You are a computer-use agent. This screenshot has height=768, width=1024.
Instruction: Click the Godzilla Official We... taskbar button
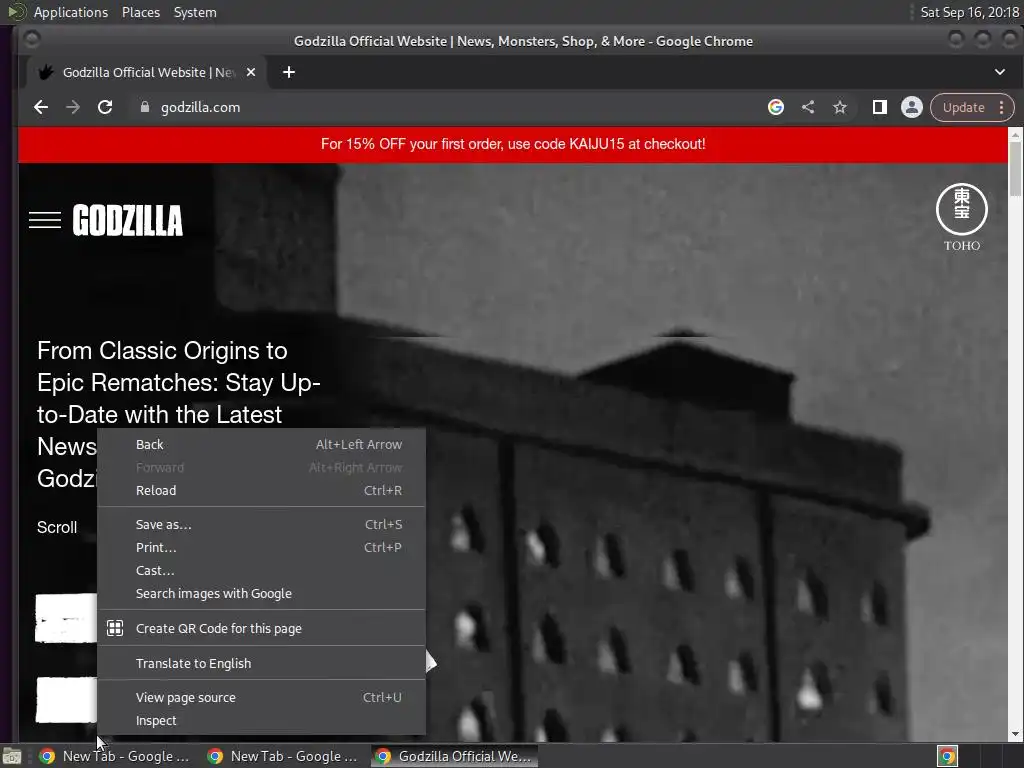455,756
